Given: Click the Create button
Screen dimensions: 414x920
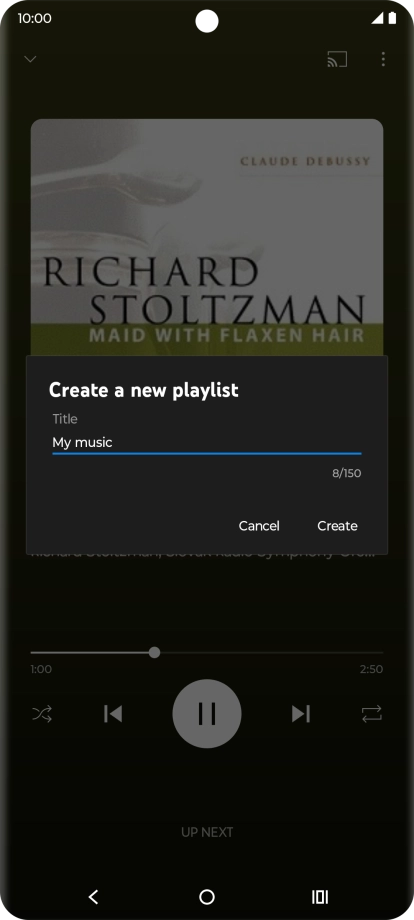Looking at the screenshot, I should pyautogui.click(x=337, y=526).
